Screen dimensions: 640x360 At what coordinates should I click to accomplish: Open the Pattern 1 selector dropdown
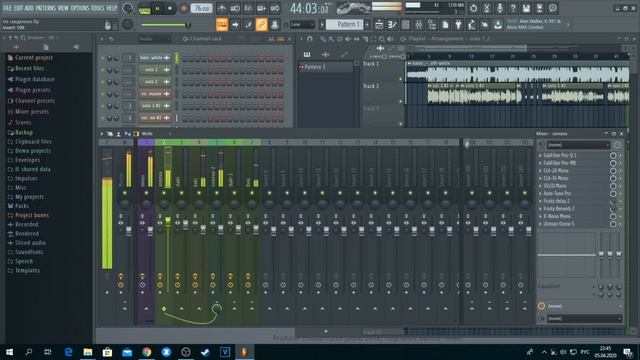coord(345,25)
